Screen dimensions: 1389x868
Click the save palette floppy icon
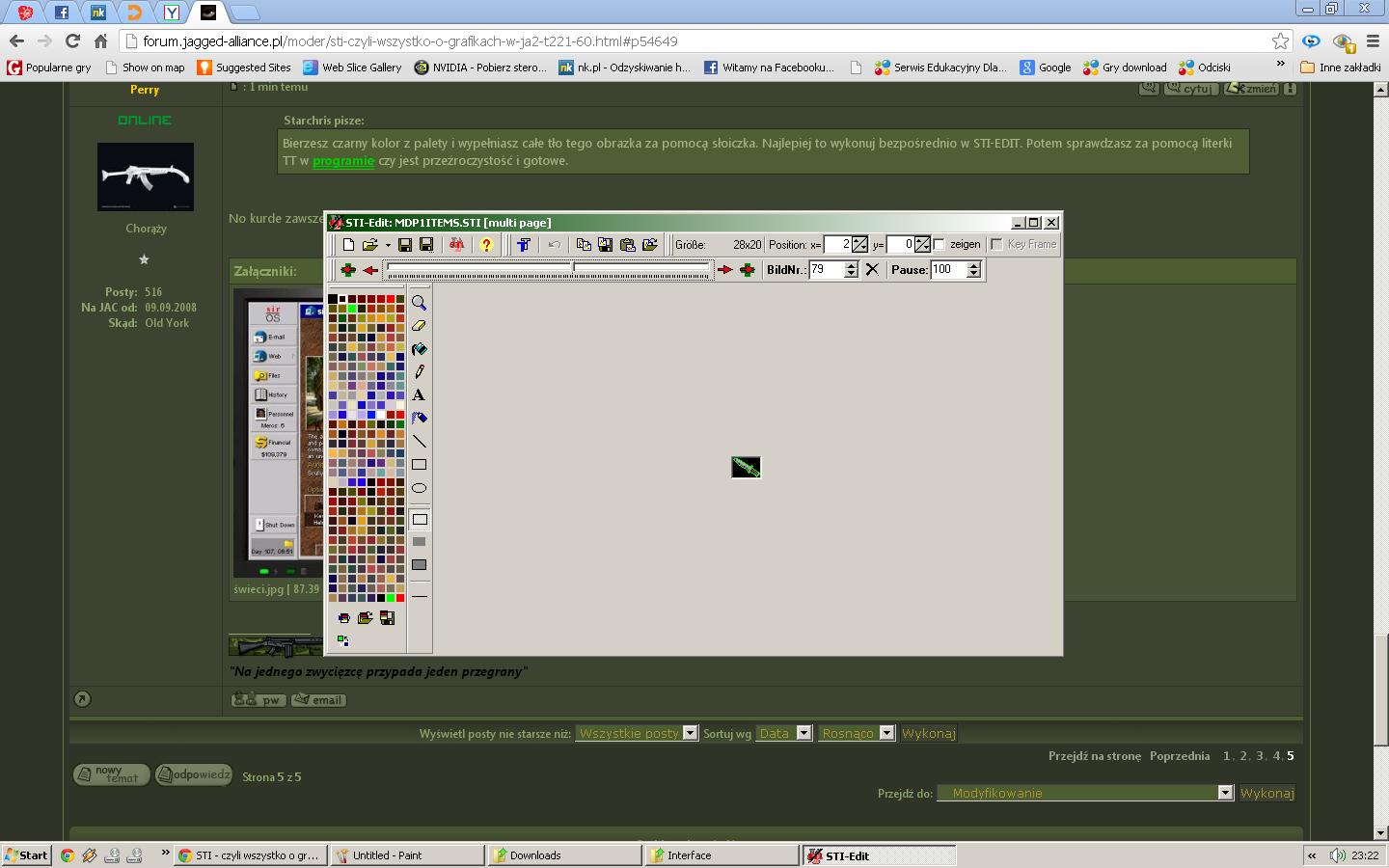[x=387, y=618]
